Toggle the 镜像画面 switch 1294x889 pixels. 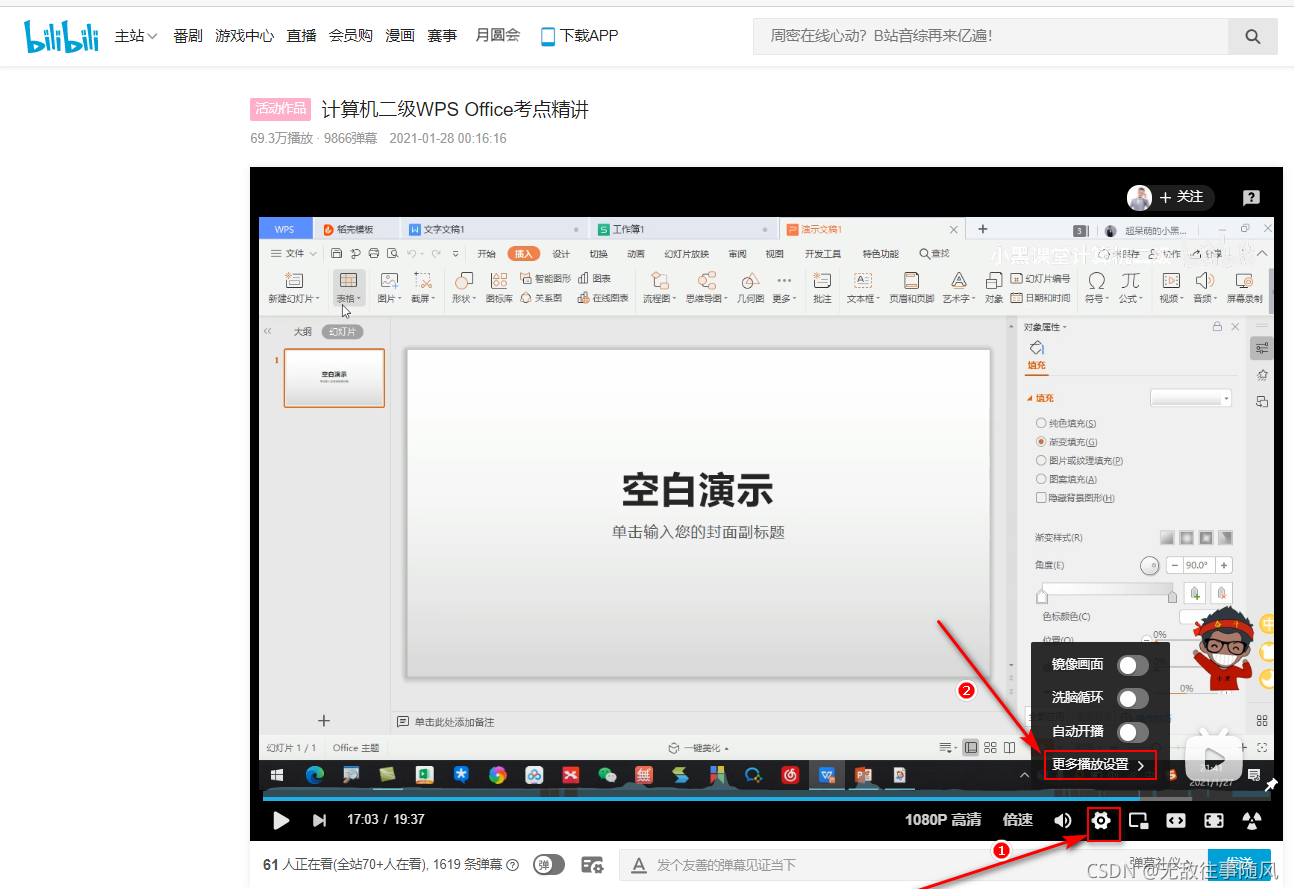point(1133,665)
